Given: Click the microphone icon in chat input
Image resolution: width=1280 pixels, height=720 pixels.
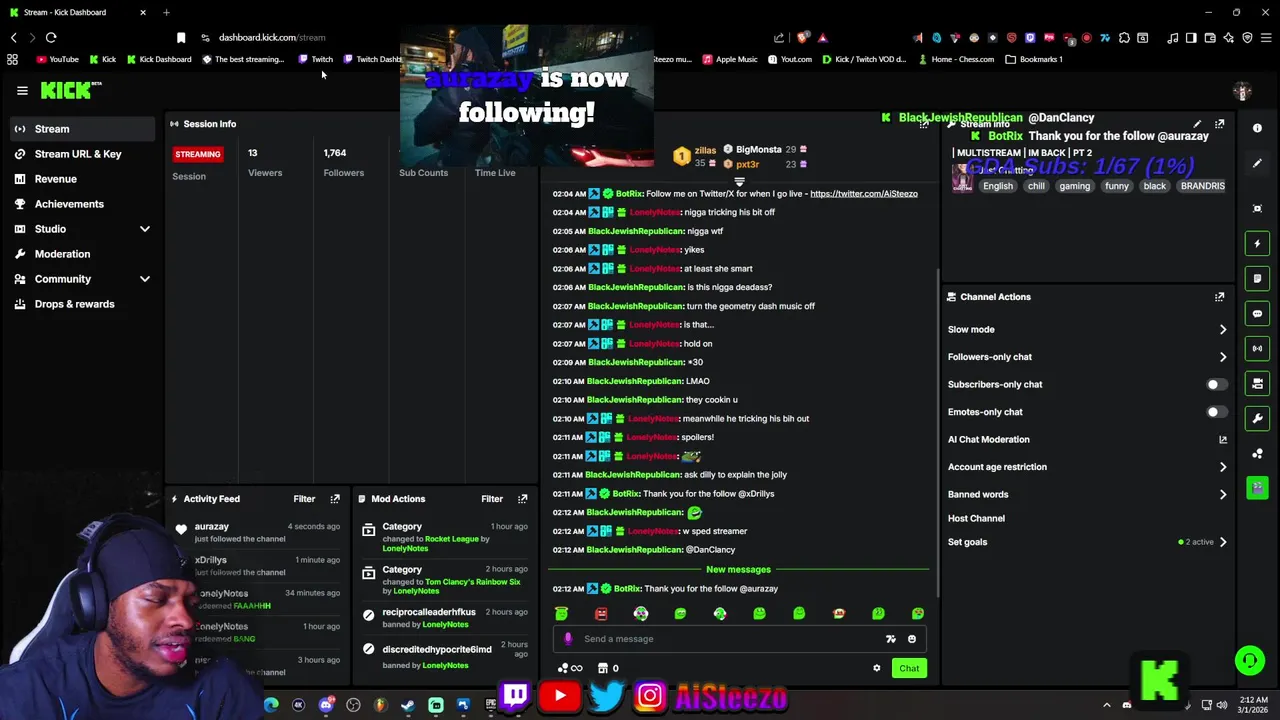Looking at the screenshot, I should [x=568, y=639].
